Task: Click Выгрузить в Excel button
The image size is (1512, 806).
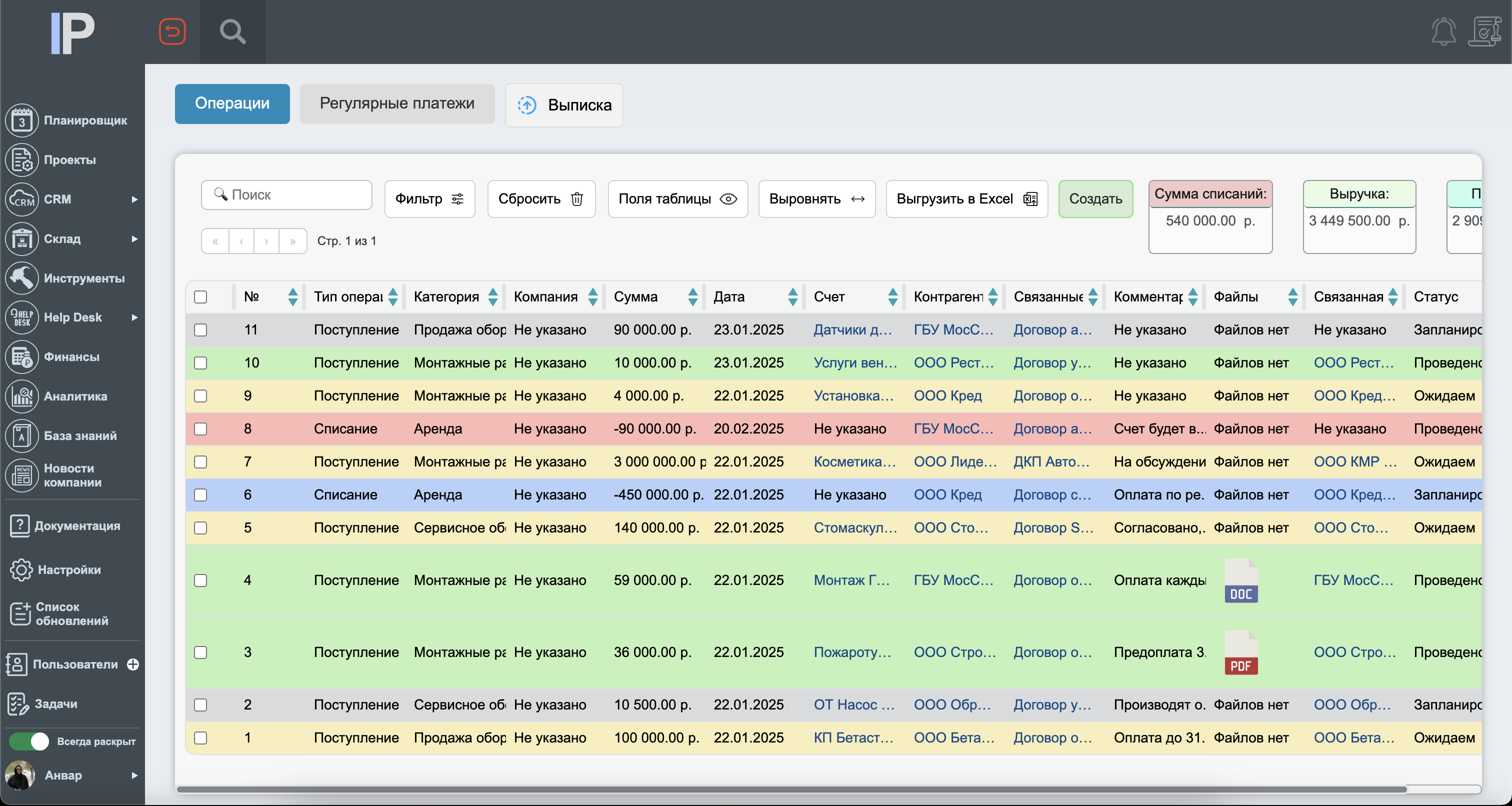Action: click(966, 199)
